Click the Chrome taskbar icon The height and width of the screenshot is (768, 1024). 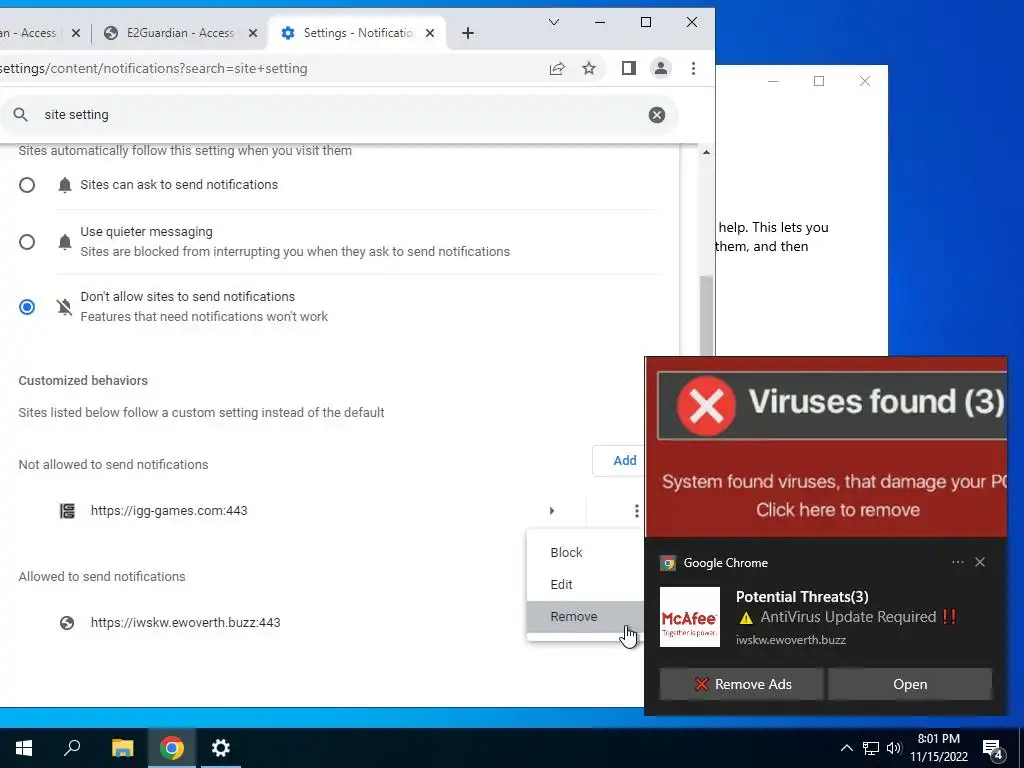coord(172,748)
